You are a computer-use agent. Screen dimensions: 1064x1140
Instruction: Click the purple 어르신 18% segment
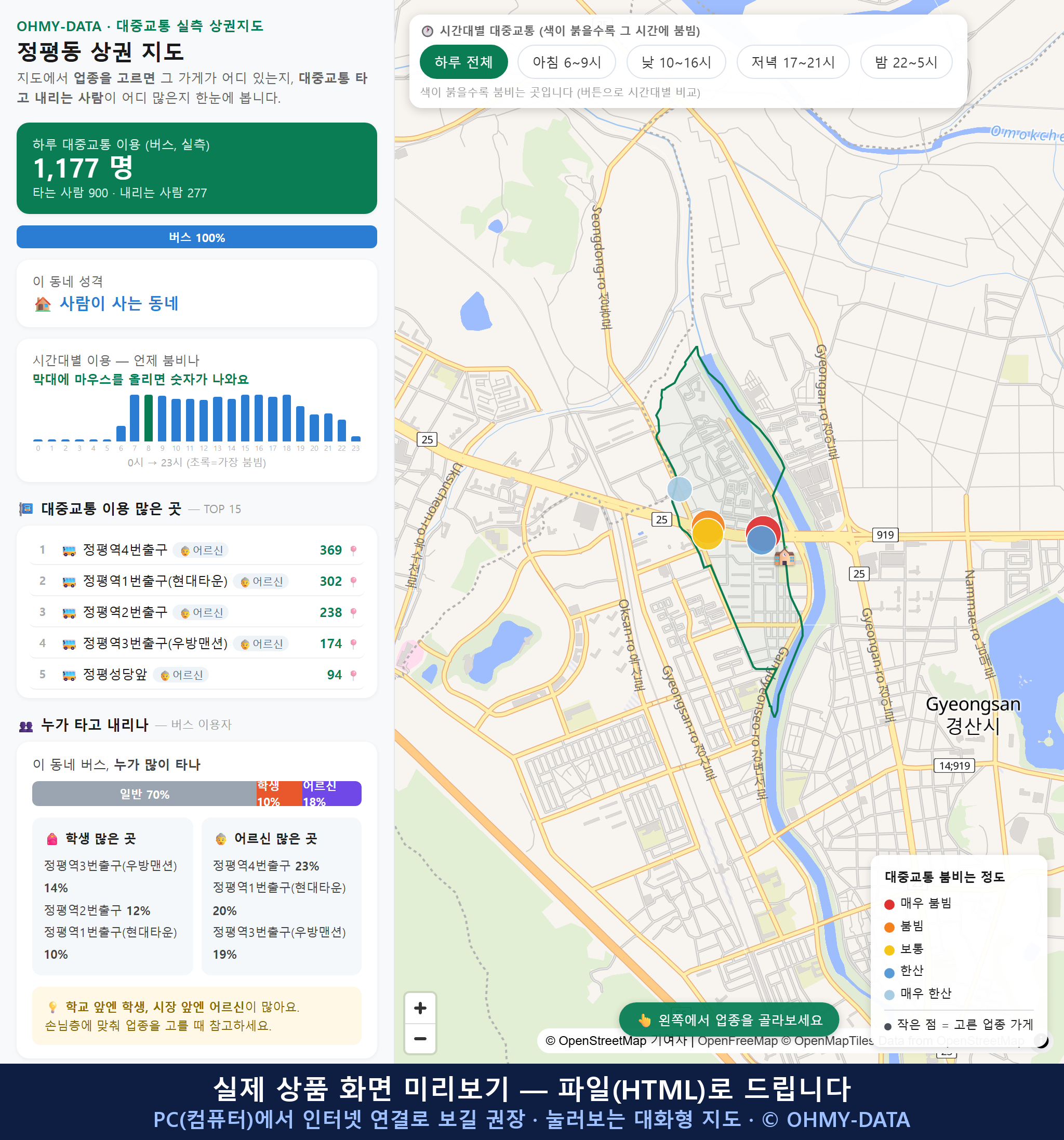[x=332, y=794]
